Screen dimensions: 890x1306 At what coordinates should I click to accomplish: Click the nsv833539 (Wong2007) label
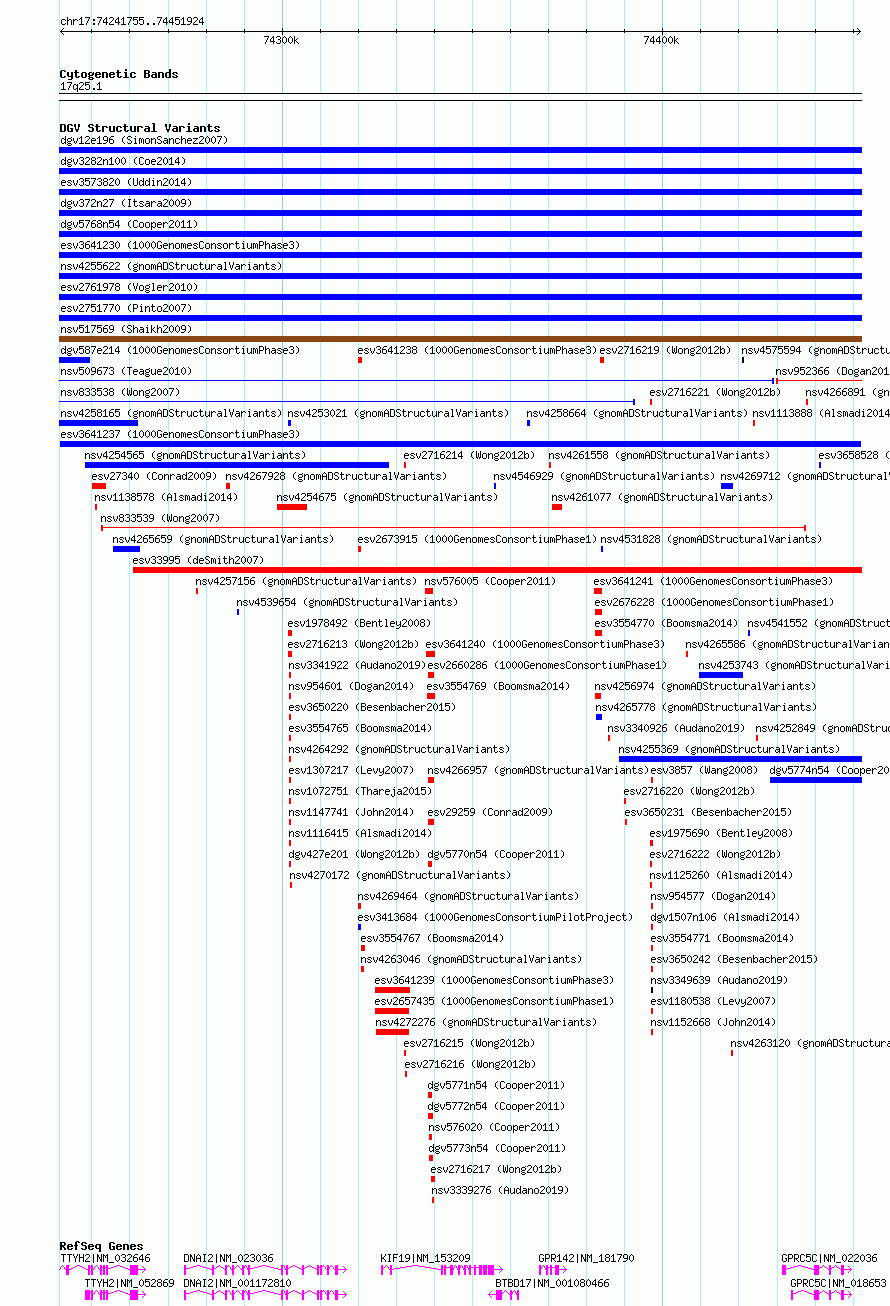[x=160, y=518]
